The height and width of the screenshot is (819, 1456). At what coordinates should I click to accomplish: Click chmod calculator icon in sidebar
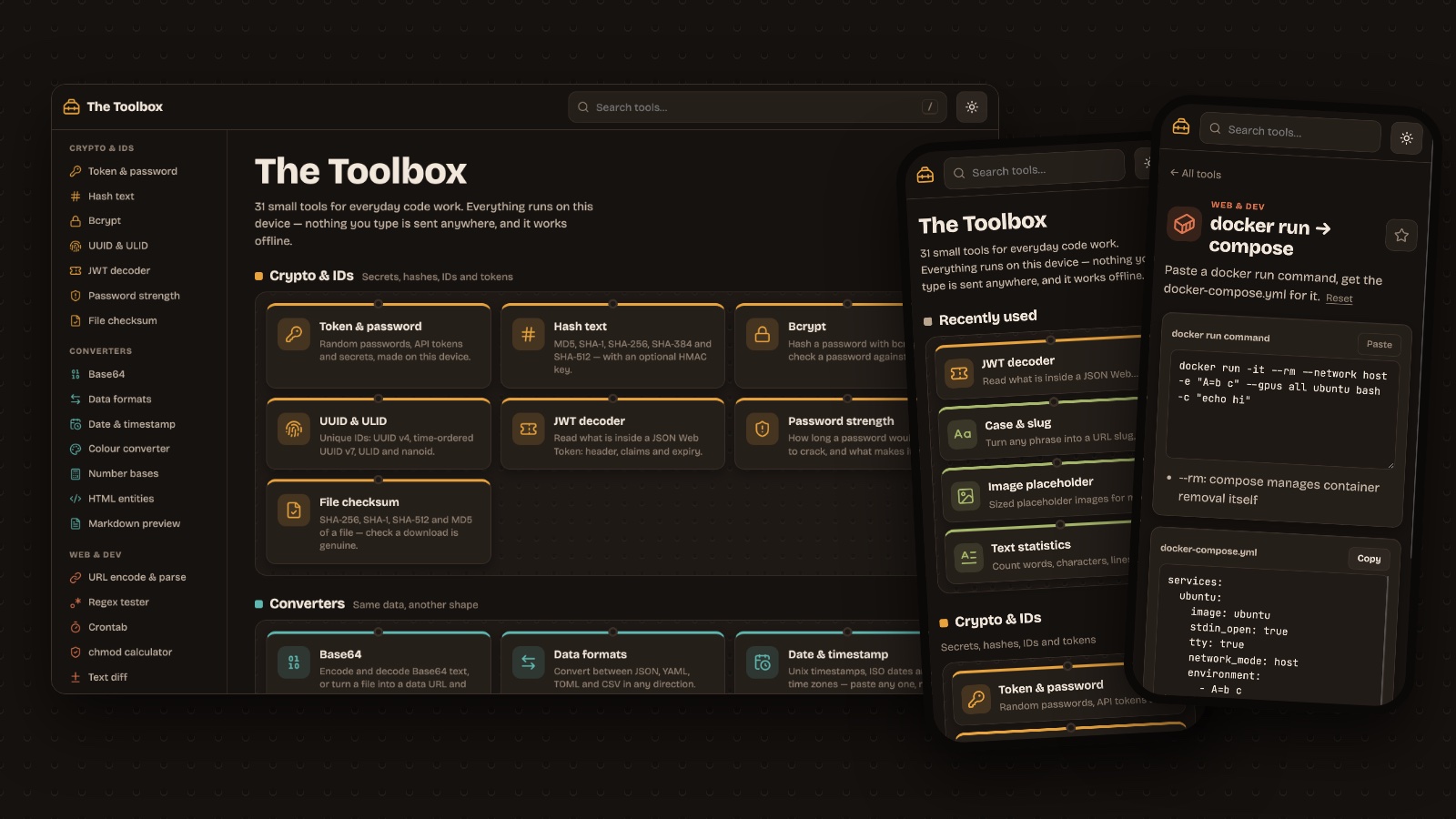[x=76, y=652]
